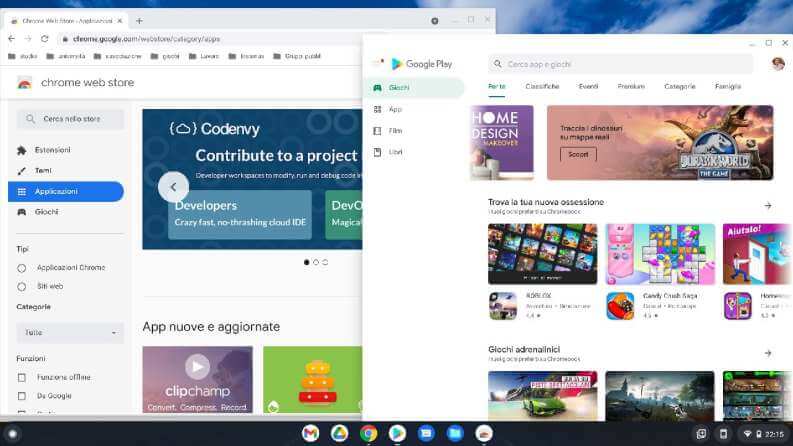Select Applicazioni in web store sidebar
Image resolution: width=793 pixels, height=446 pixels.
coord(66,191)
